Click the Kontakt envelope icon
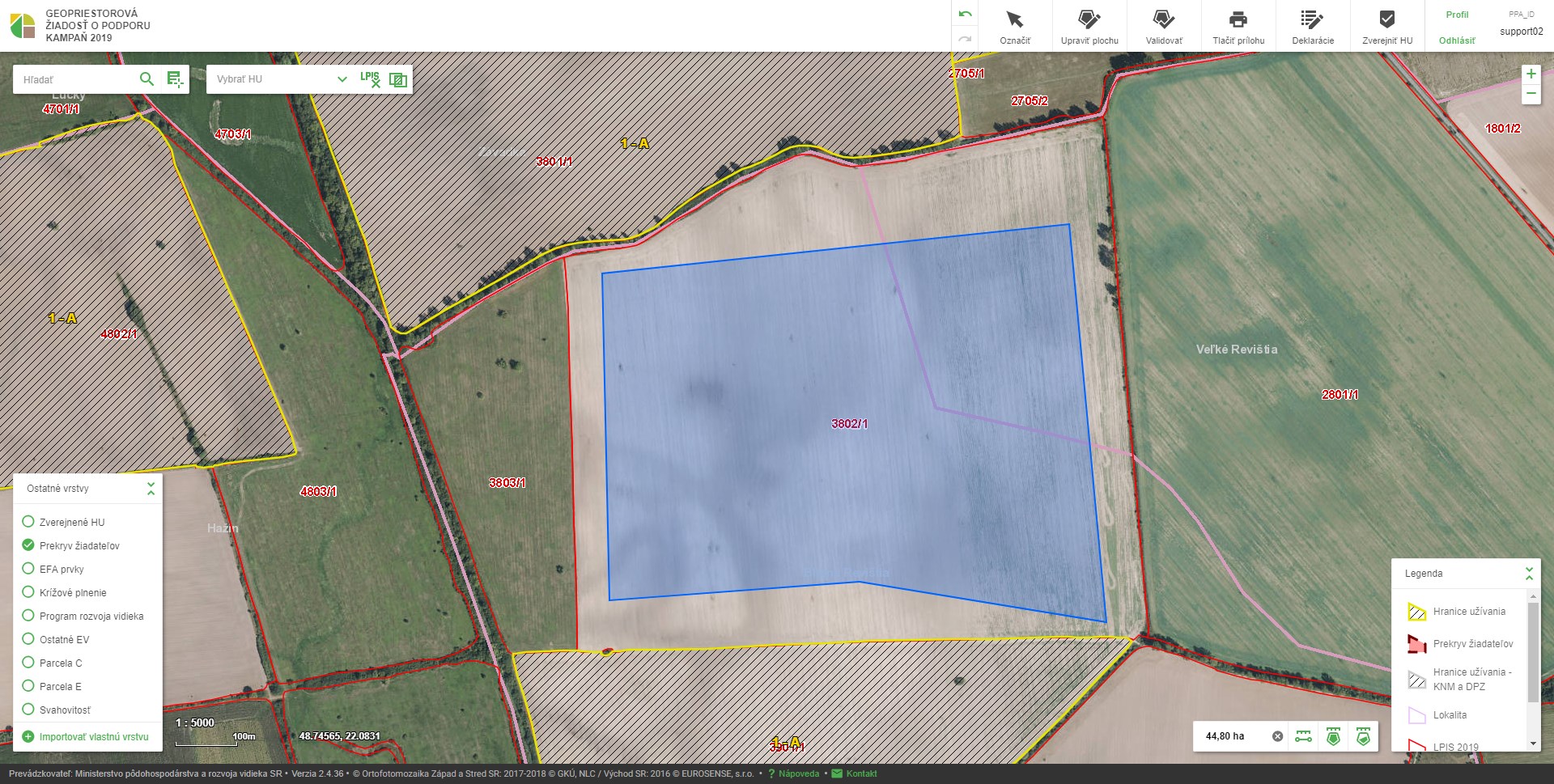1554x784 pixels. click(837, 773)
